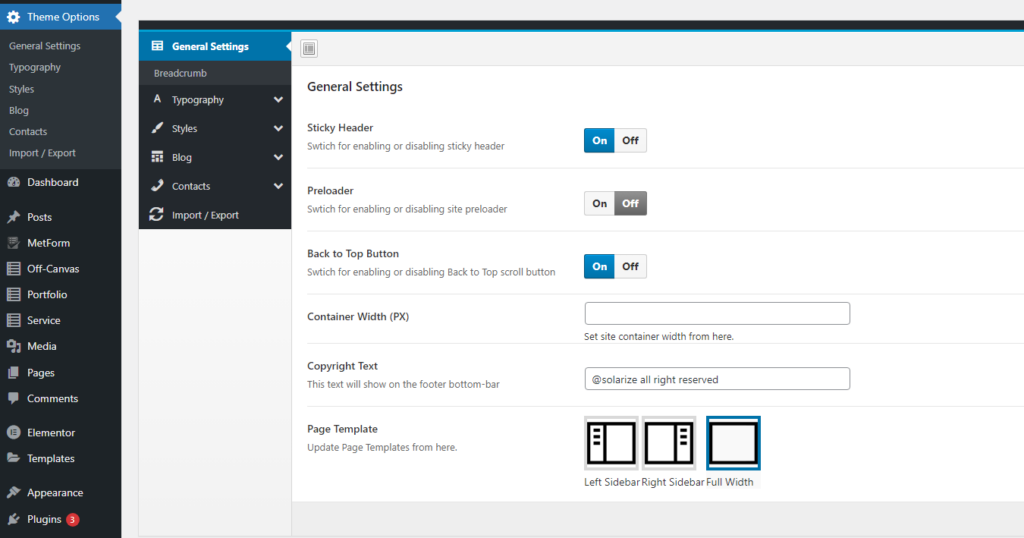The image size is (1024, 538).
Task: Expand the Styles section chevron
Action: (277, 129)
